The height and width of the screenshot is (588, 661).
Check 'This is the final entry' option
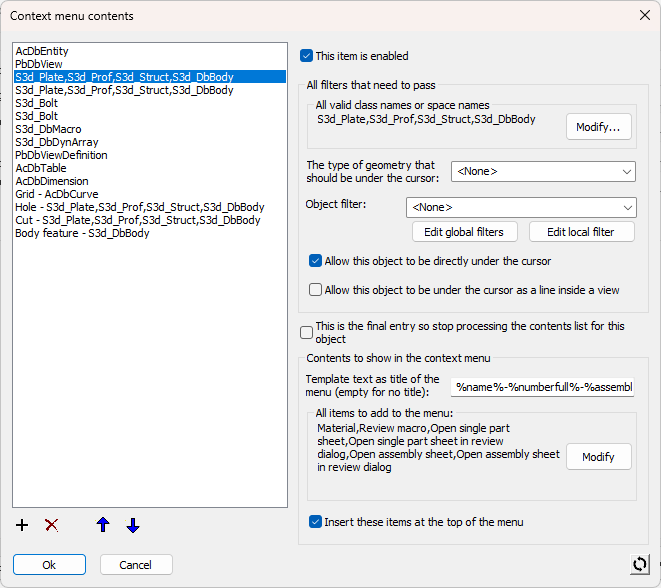pyautogui.click(x=307, y=332)
